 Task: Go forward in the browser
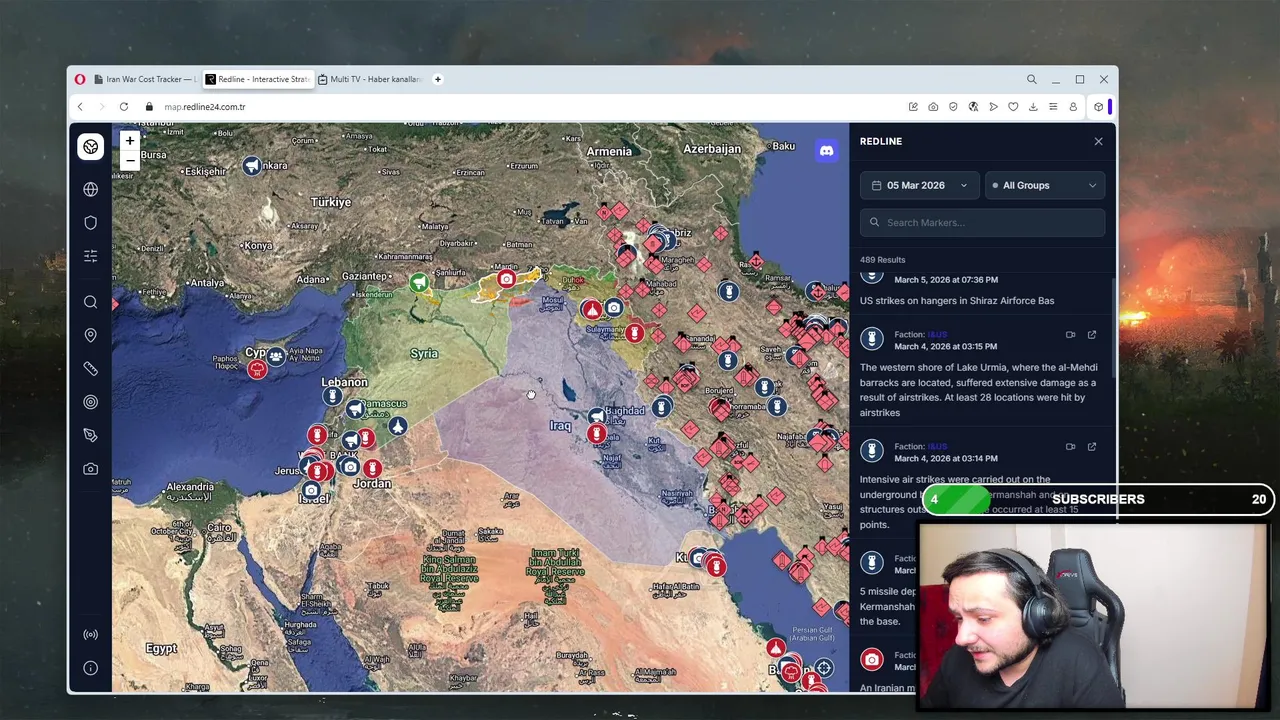pyautogui.click(x=101, y=107)
